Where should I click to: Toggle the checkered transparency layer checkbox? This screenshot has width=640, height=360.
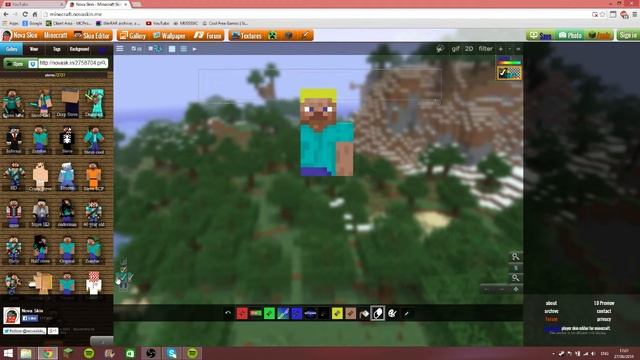[x=509, y=73]
